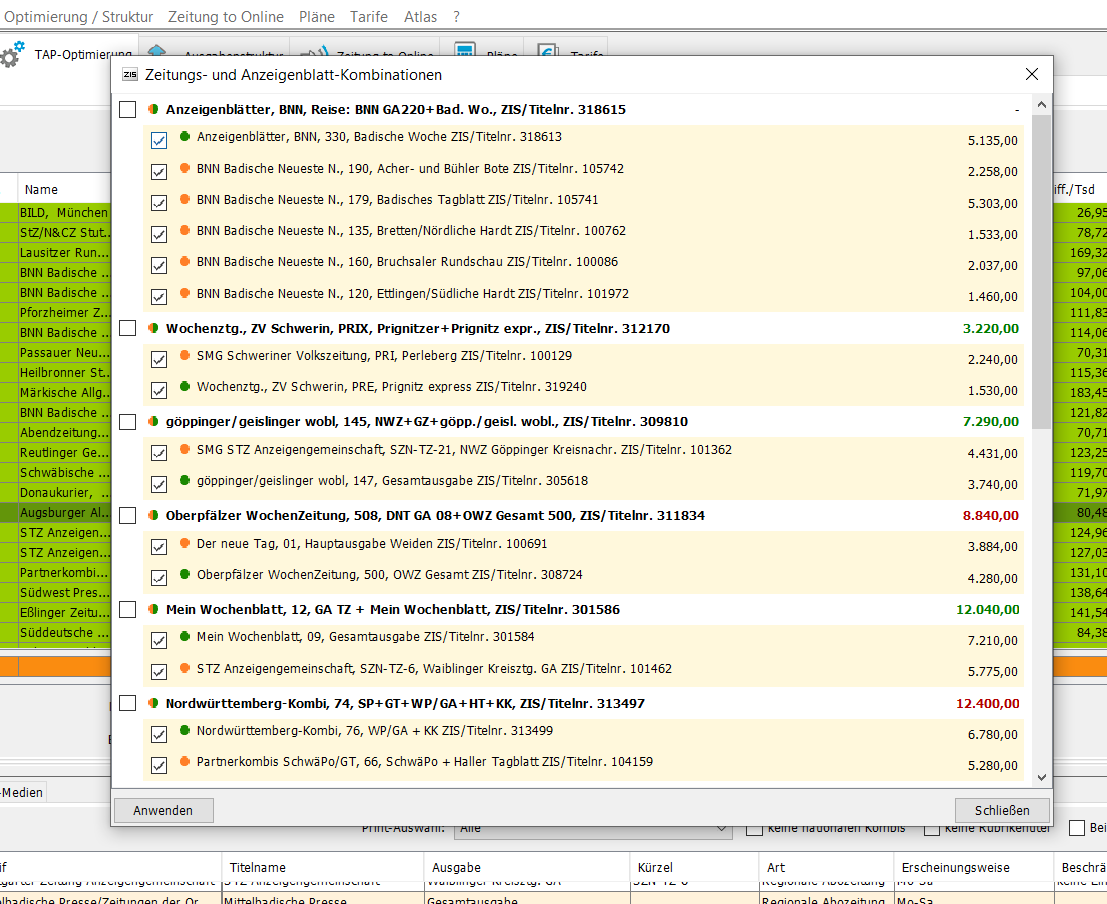Screen dimensions: 1107x904
Task: Uncheck the Badische Woche 318613 checkbox
Action: click(159, 141)
